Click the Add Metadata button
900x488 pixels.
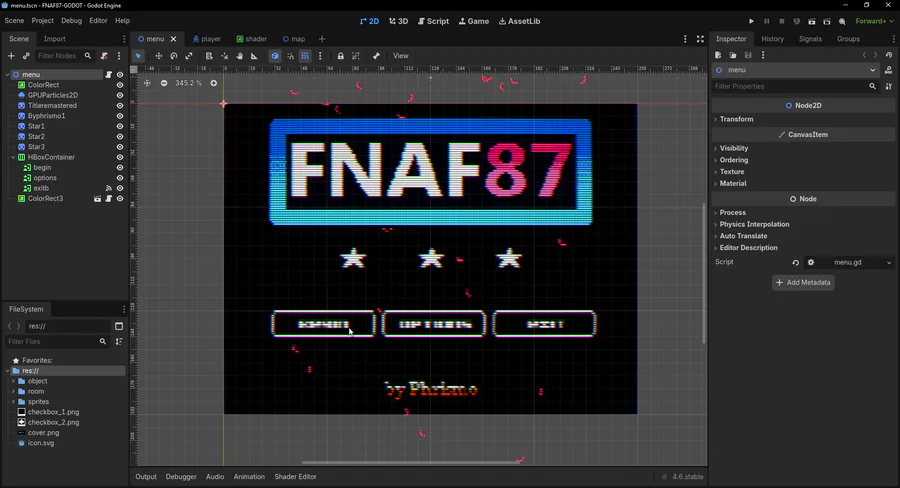(803, 282)
